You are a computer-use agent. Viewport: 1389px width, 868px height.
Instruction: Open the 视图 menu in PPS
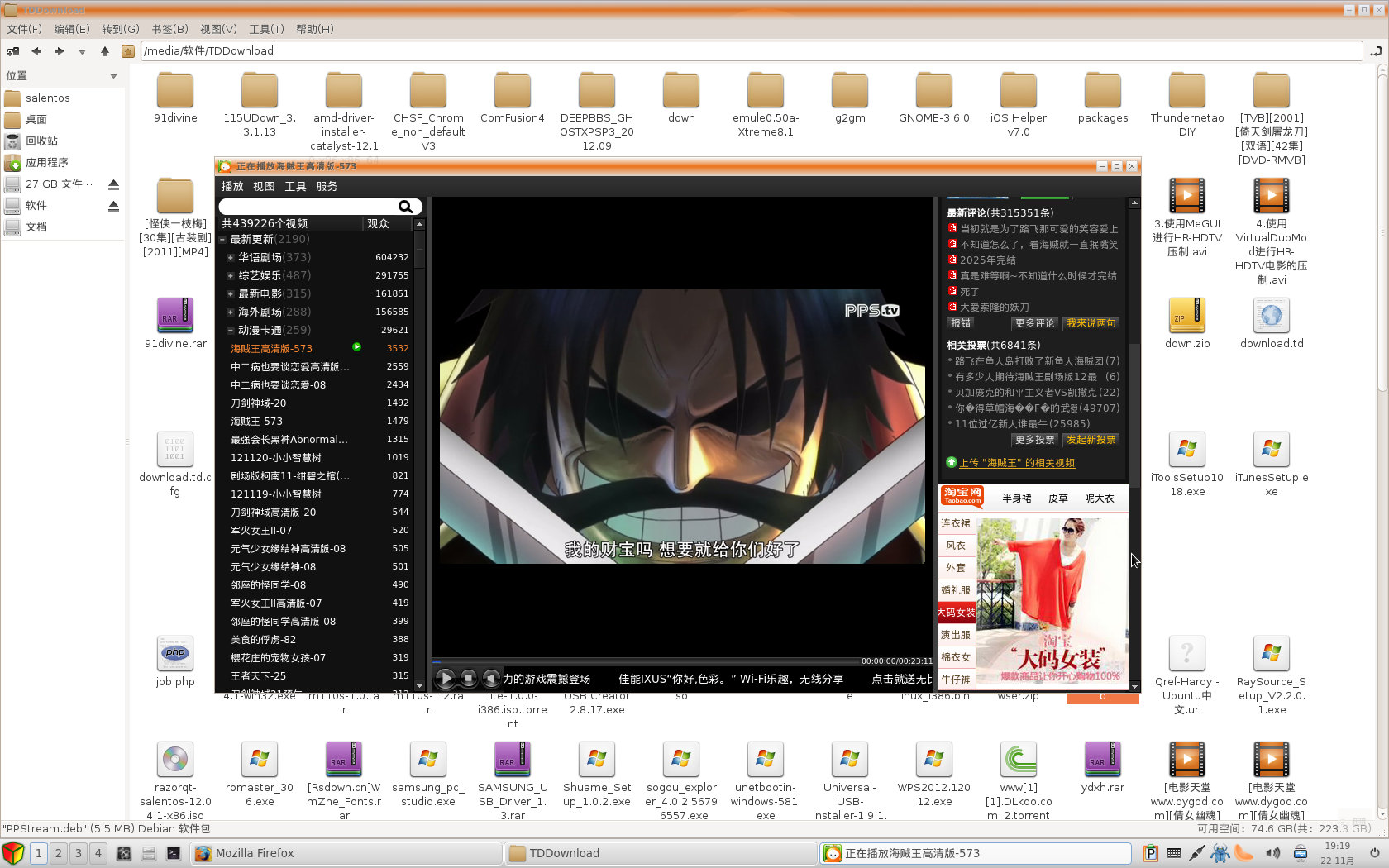pos(264,187)
